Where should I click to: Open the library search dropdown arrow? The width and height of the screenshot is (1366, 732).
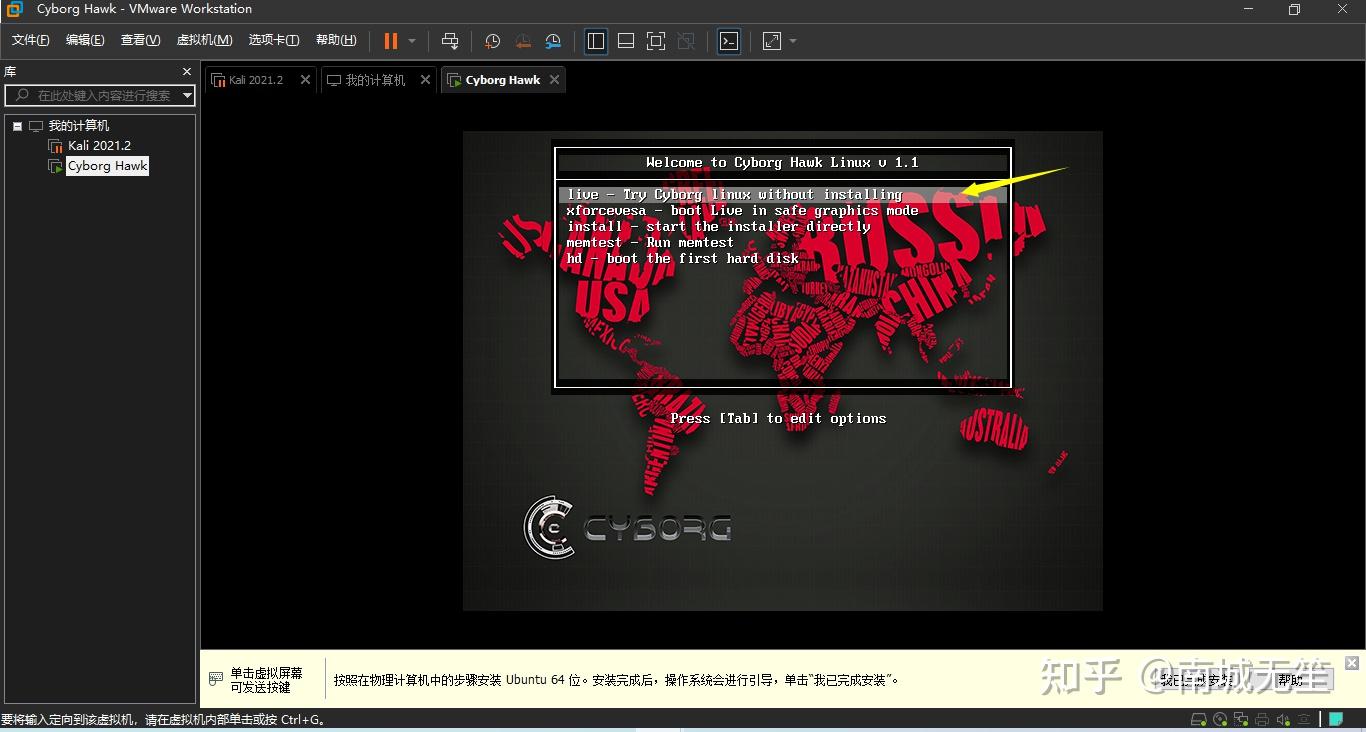(x=187, y=96)
